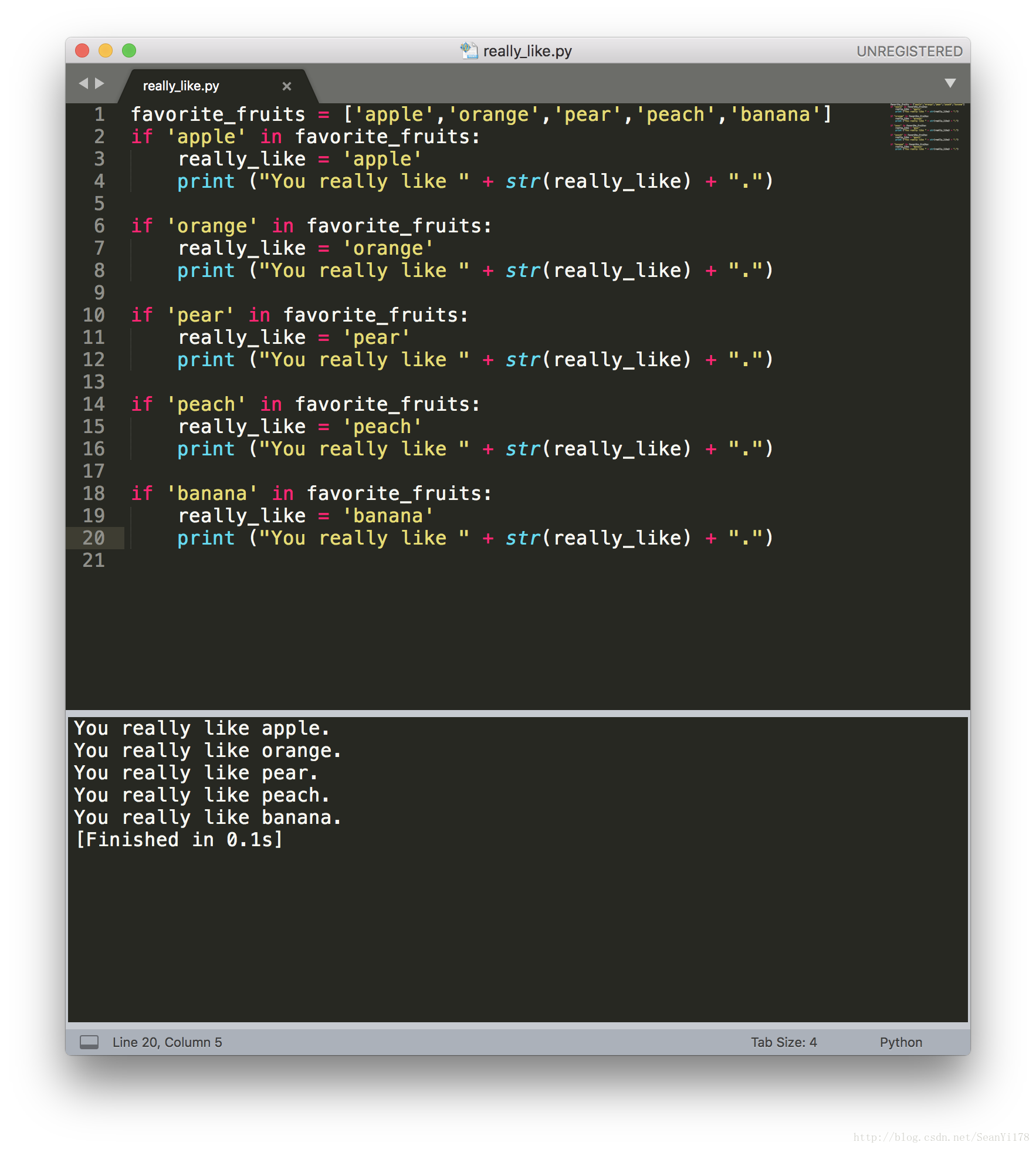Click 'banana' string on line 18
The width and height of the screenshot is (1036, 1149).
pyautogui.click(x=212, y=494)
